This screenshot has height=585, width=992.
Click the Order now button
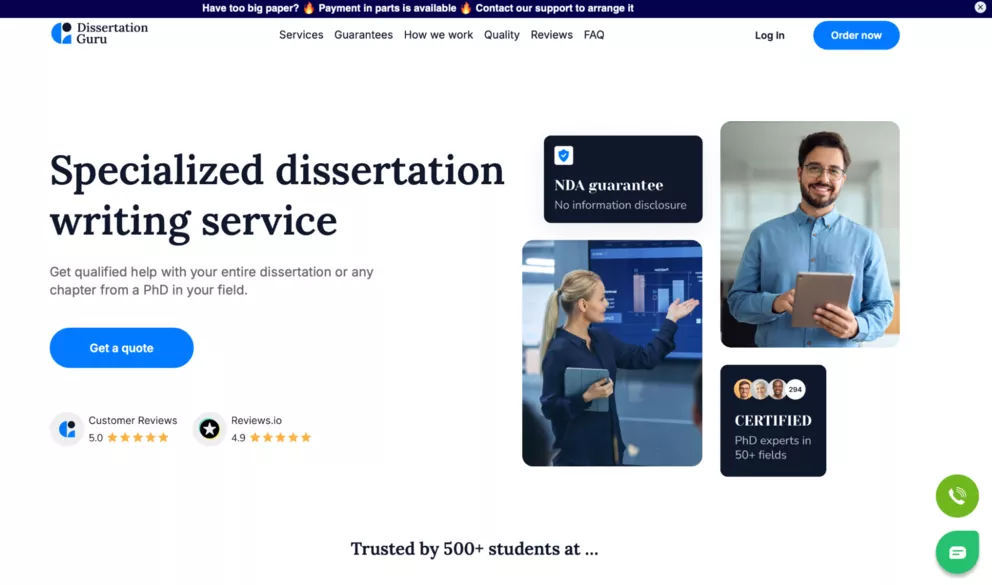[x=856, y=35]
